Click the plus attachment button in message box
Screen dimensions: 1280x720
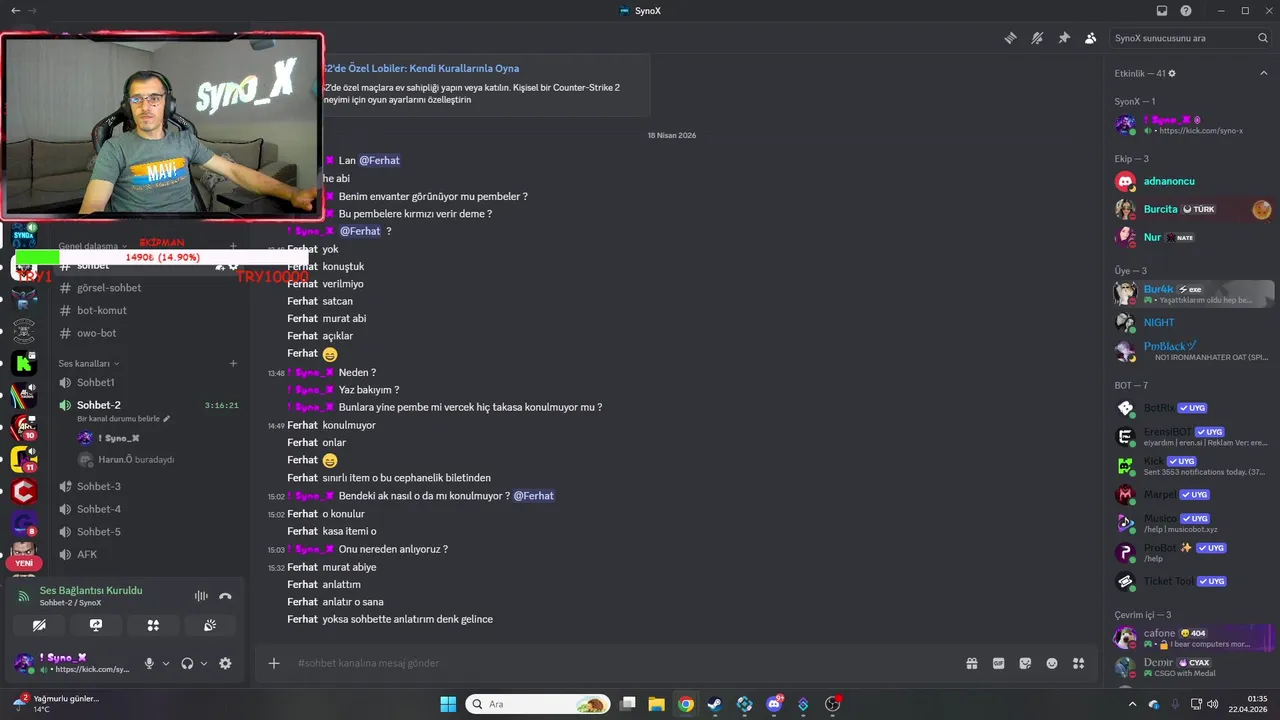274,663
